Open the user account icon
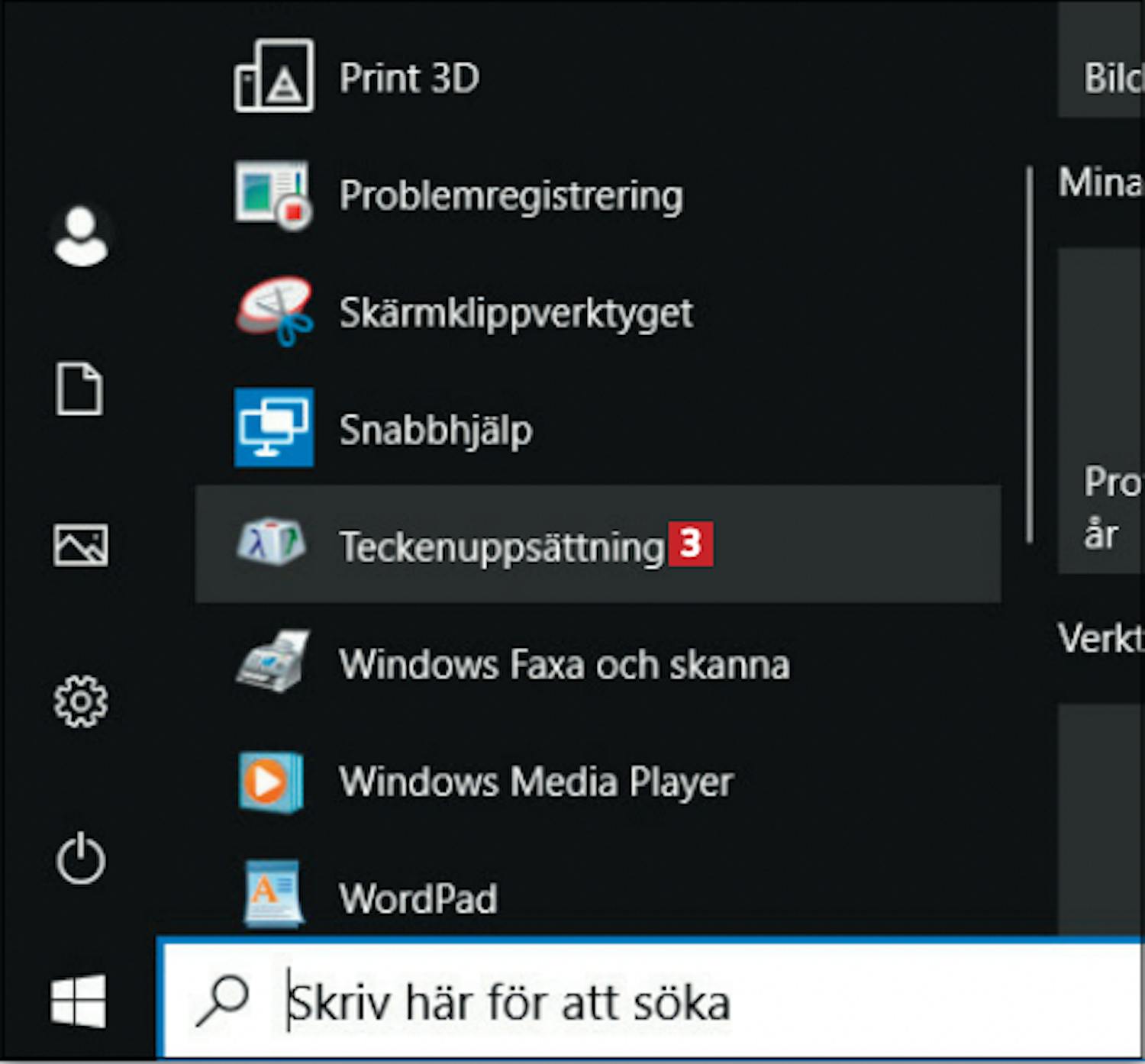 click(x=81, y=236)
